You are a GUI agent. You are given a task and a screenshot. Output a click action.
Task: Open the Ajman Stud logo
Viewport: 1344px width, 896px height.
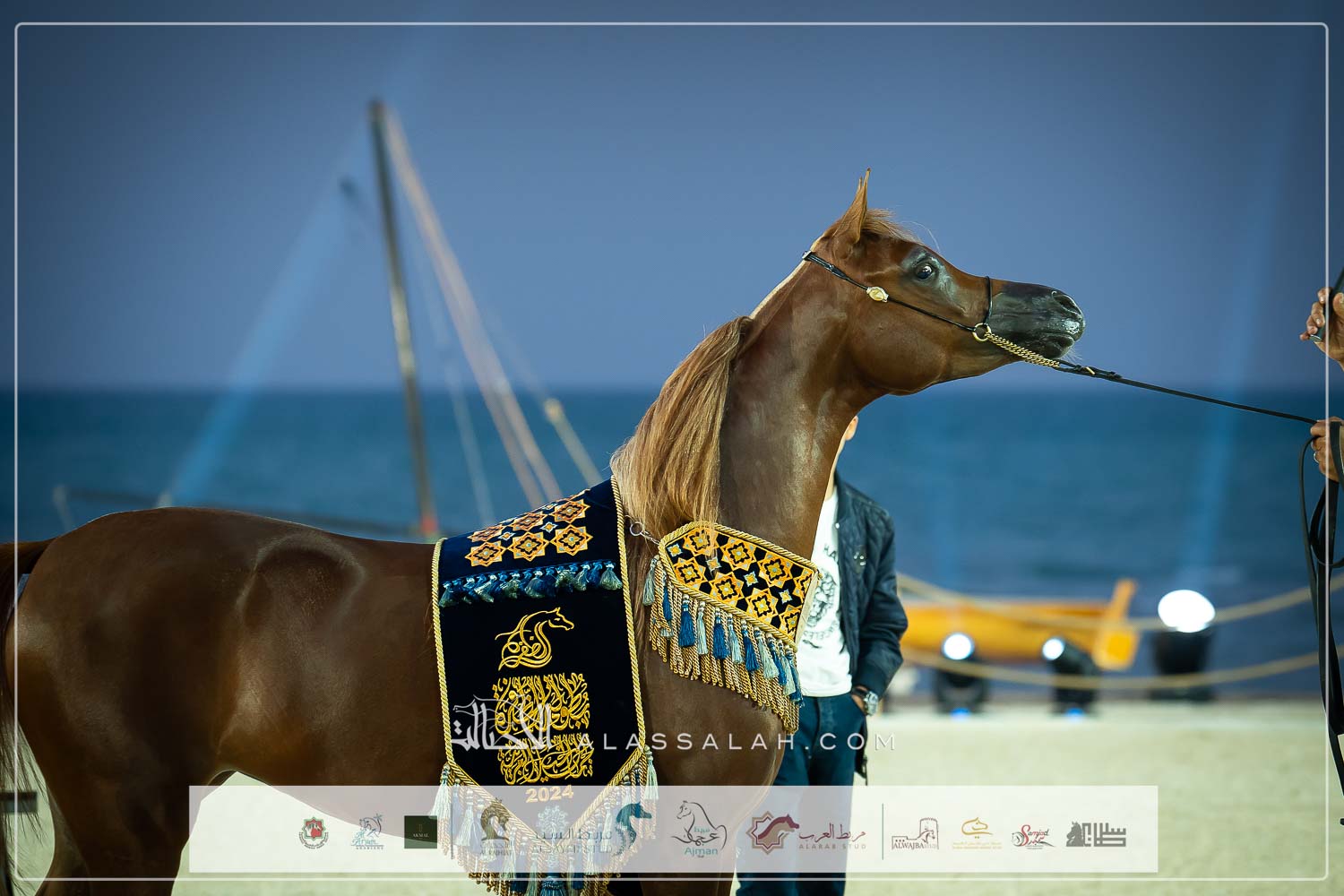click(x=700, y=830)
